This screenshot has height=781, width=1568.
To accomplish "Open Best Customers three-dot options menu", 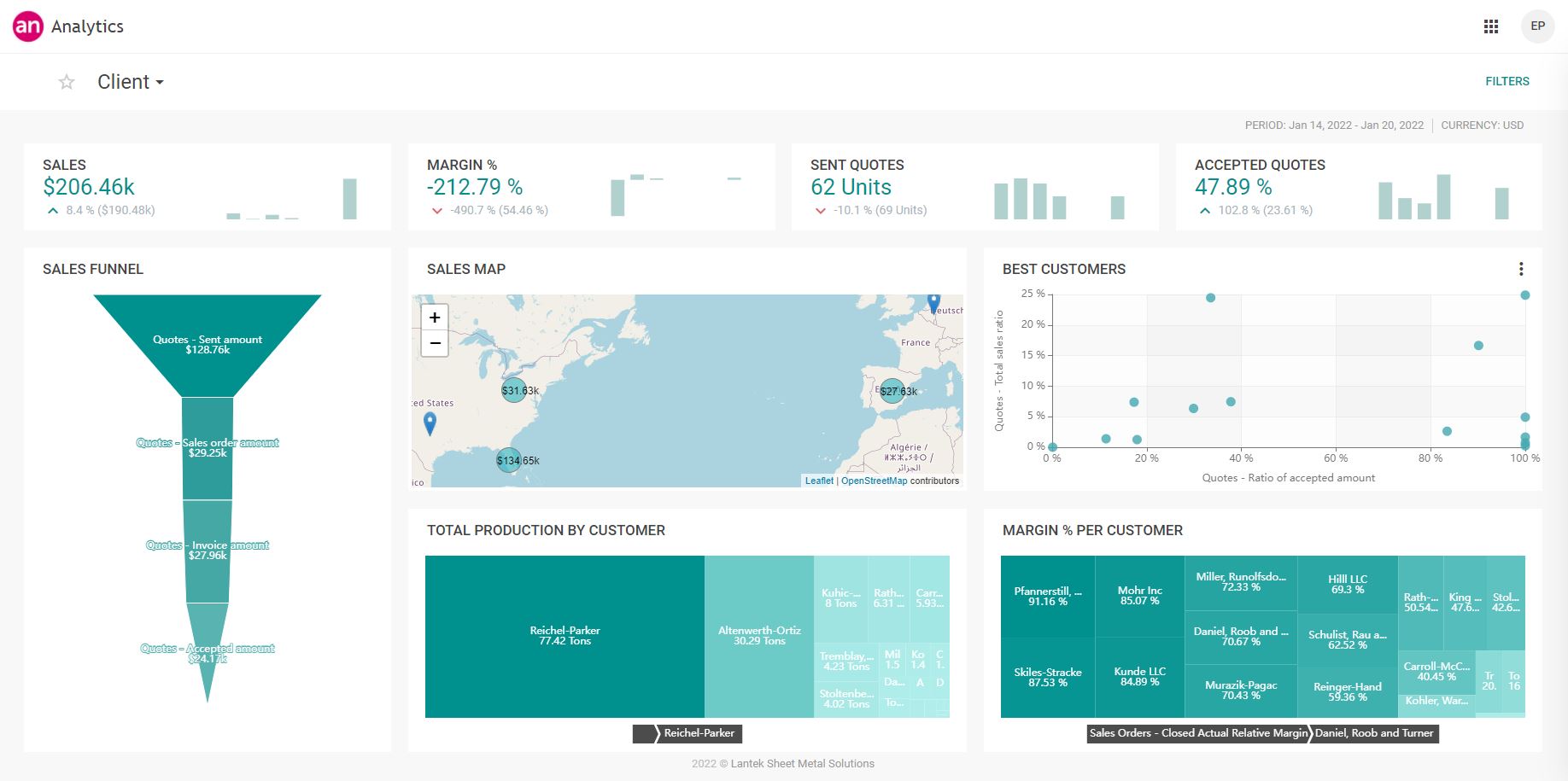I will coord(1520,269).
